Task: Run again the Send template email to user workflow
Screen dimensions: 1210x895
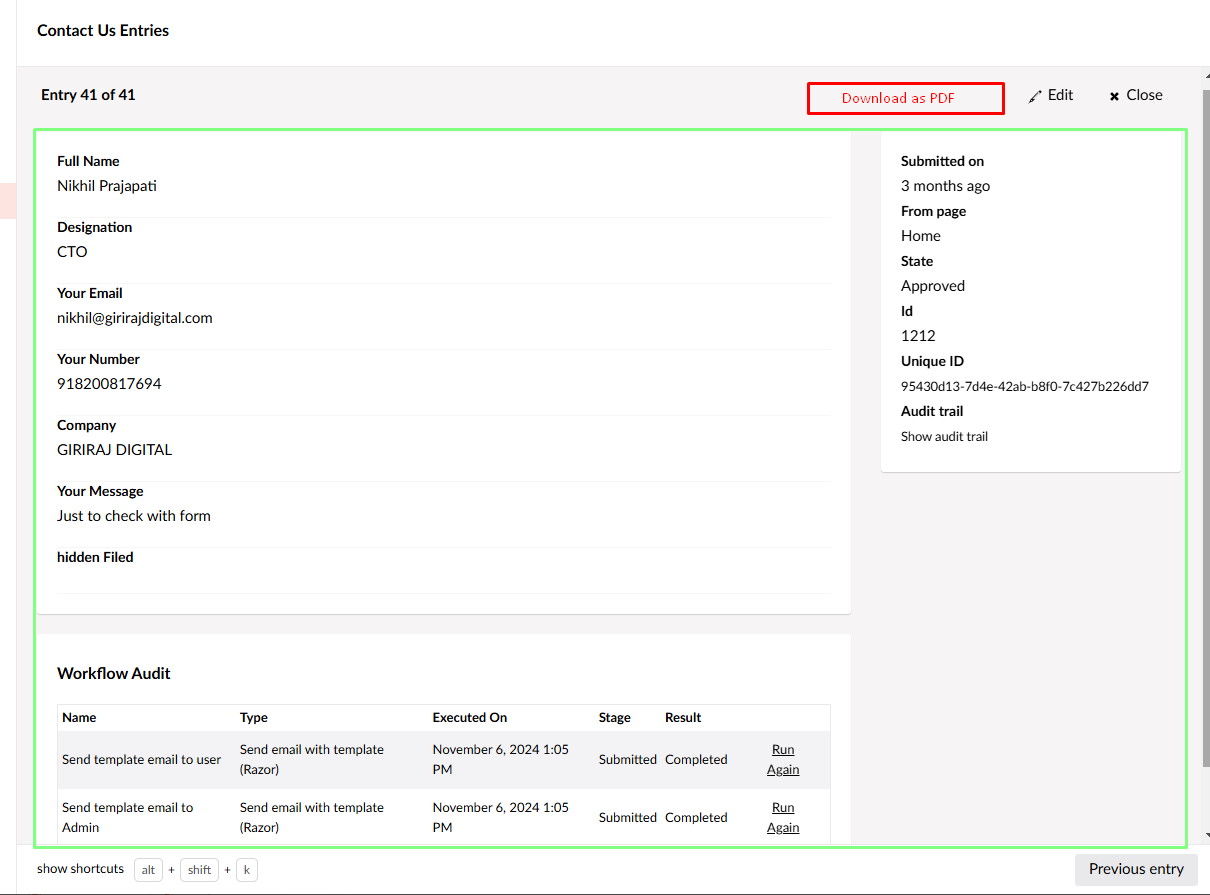Action: click(783, 759)
